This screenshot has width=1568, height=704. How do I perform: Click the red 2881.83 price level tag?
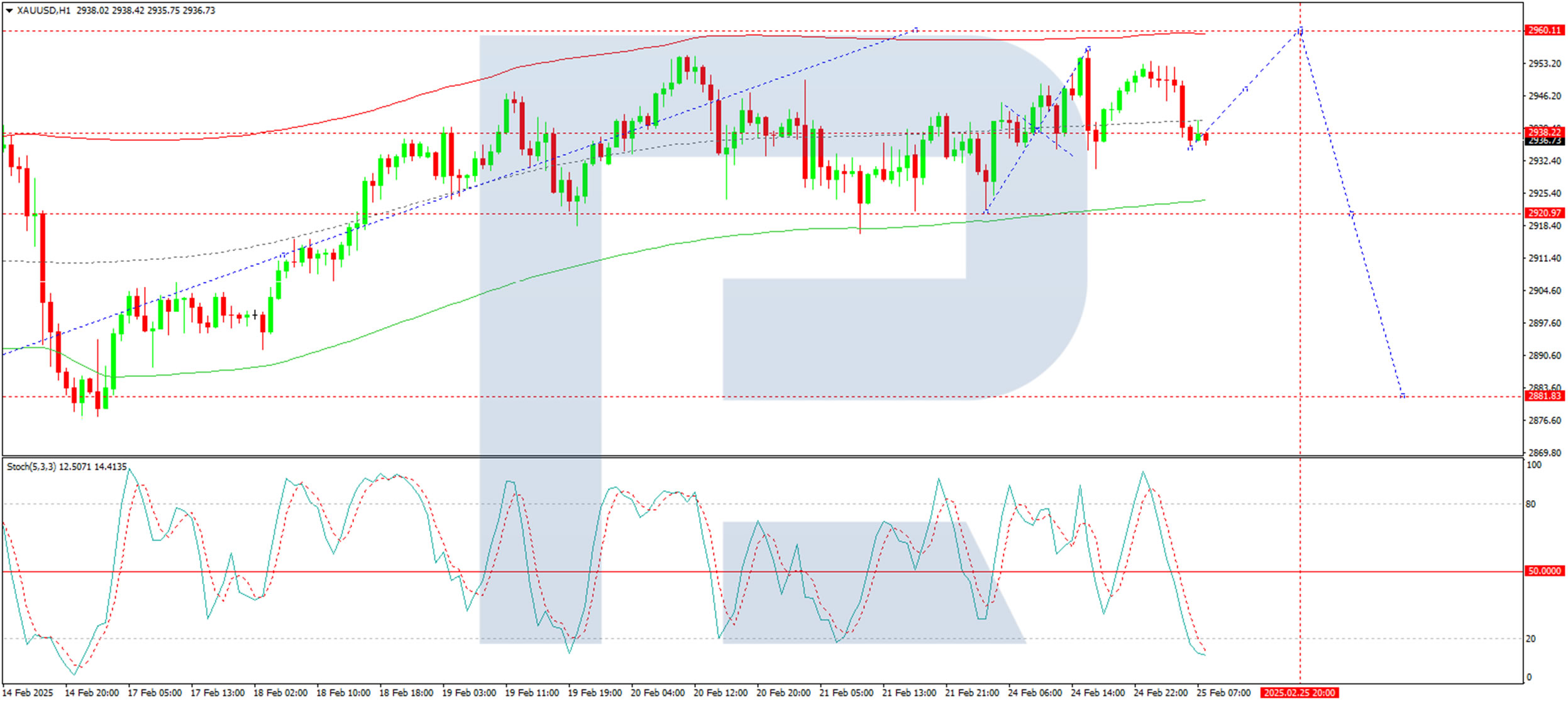[x=1544, y=396]
